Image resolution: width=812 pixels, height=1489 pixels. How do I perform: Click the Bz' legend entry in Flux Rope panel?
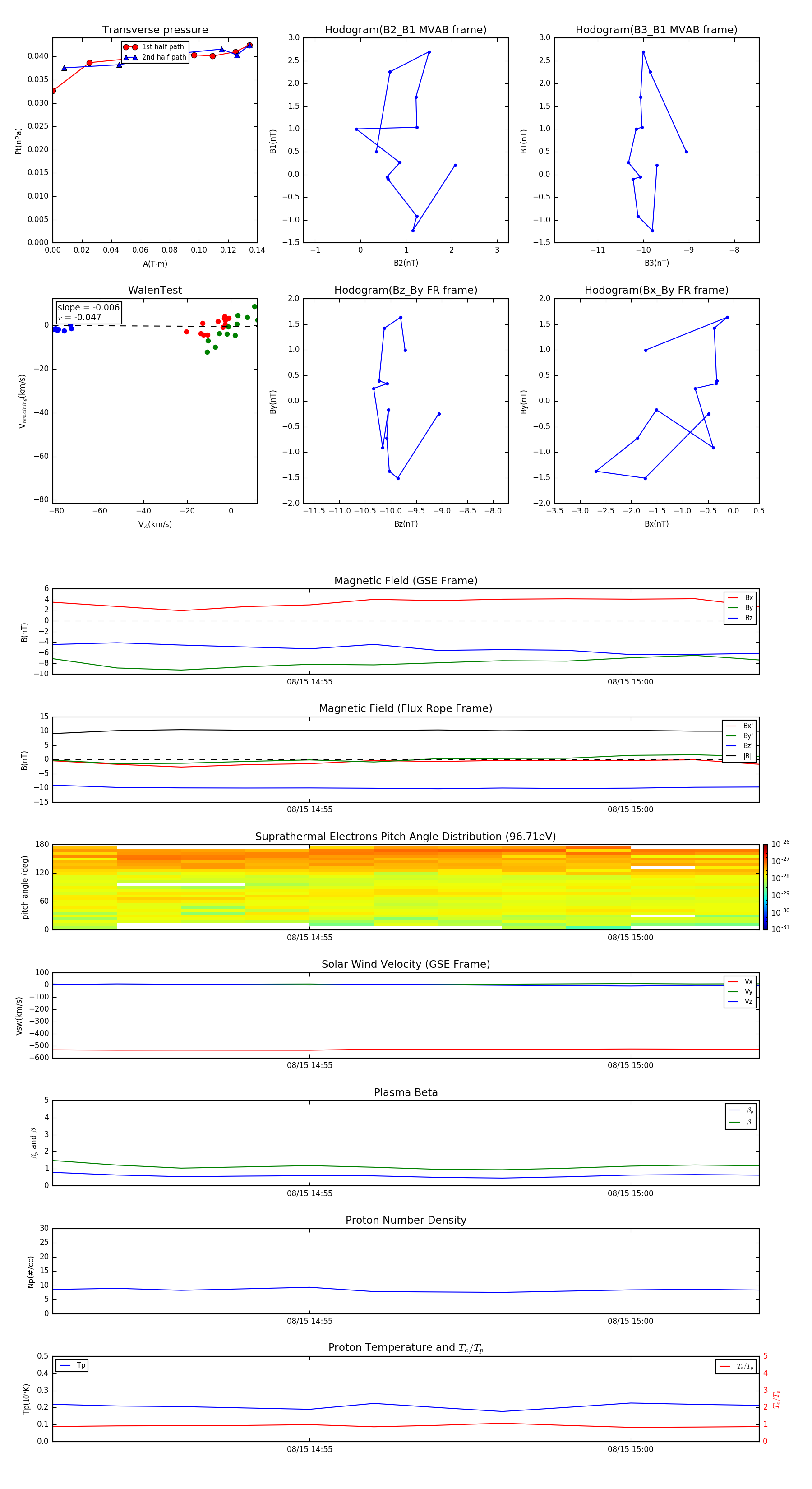(740, 746)
